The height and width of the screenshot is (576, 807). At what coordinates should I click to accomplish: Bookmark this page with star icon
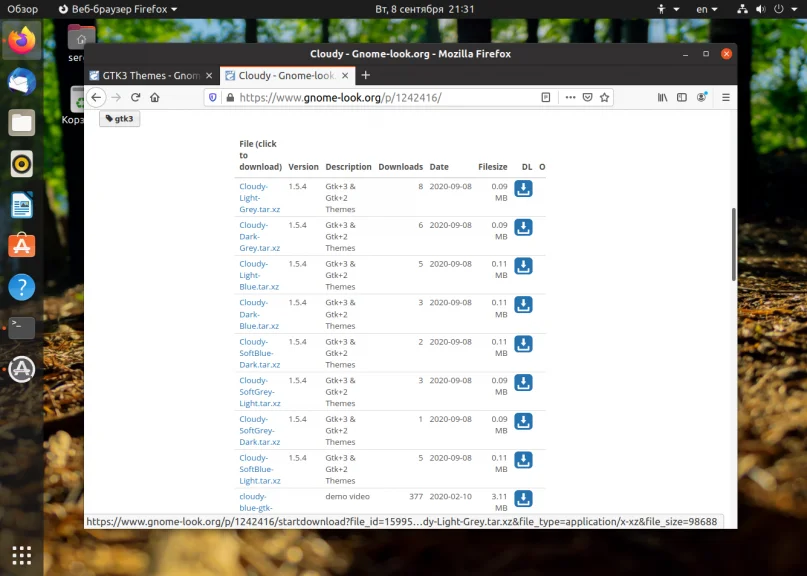(x=604, y=97)
